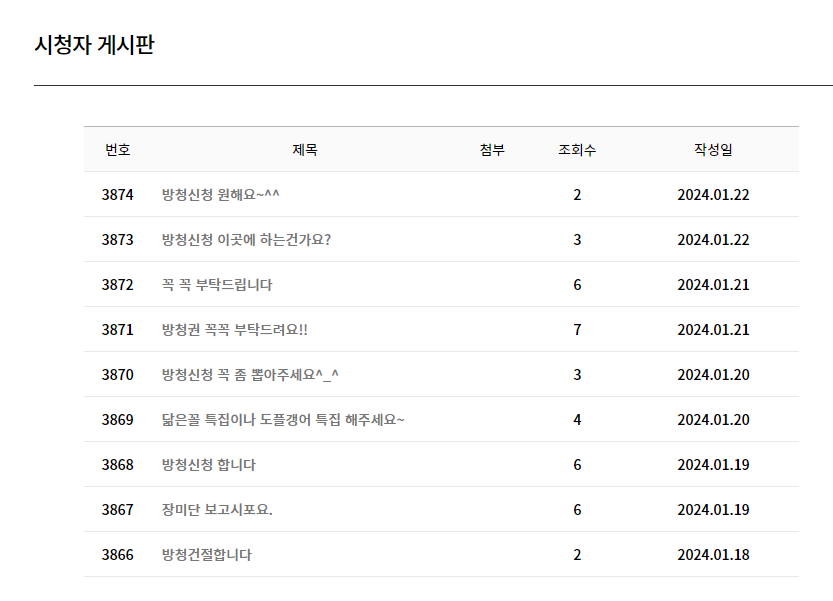
Task: Click view count 6 in row 3867
Action: pos(577,510)
